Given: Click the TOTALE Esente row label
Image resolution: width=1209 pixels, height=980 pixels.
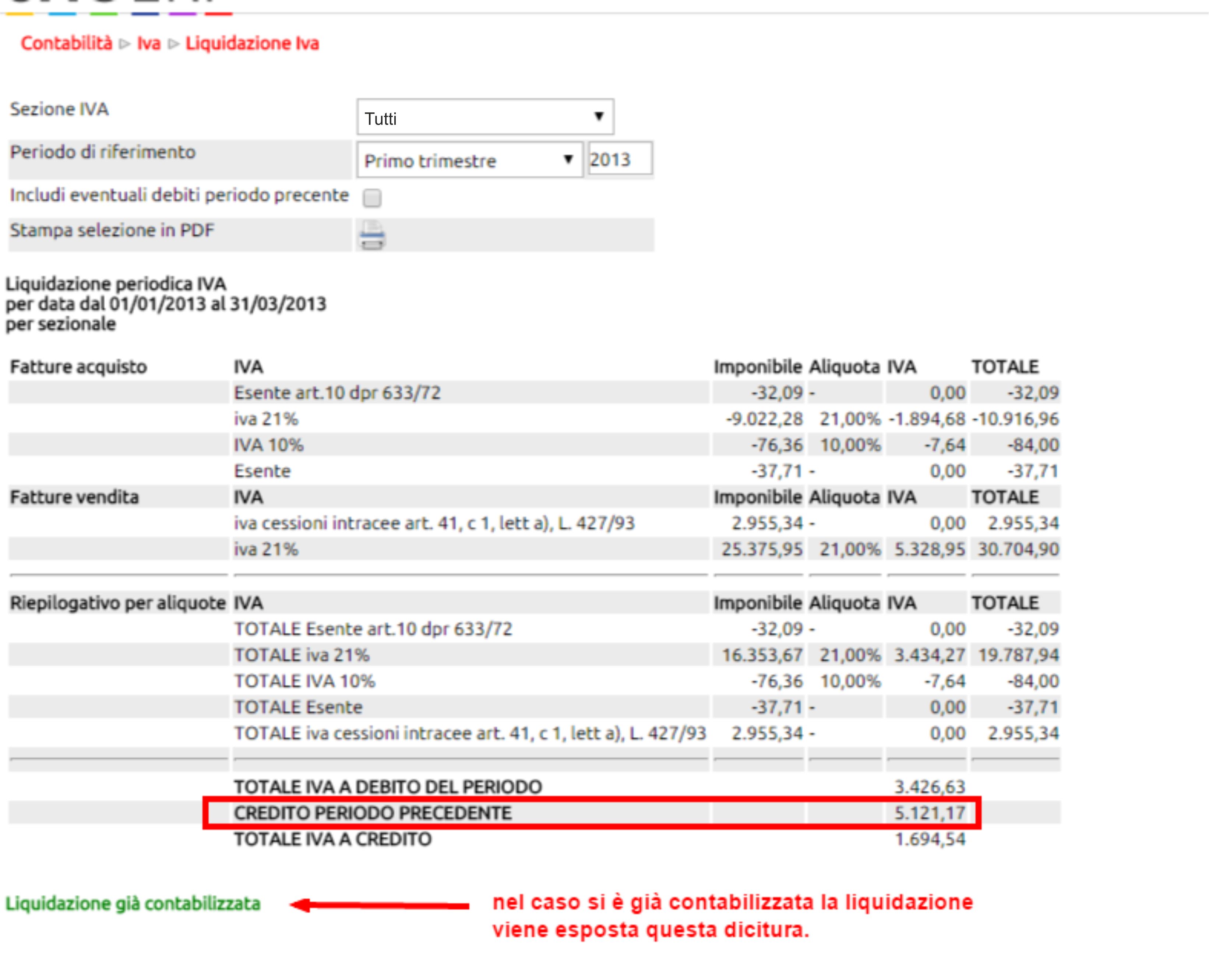Looking at the screenshot, I should pos(299,707).
